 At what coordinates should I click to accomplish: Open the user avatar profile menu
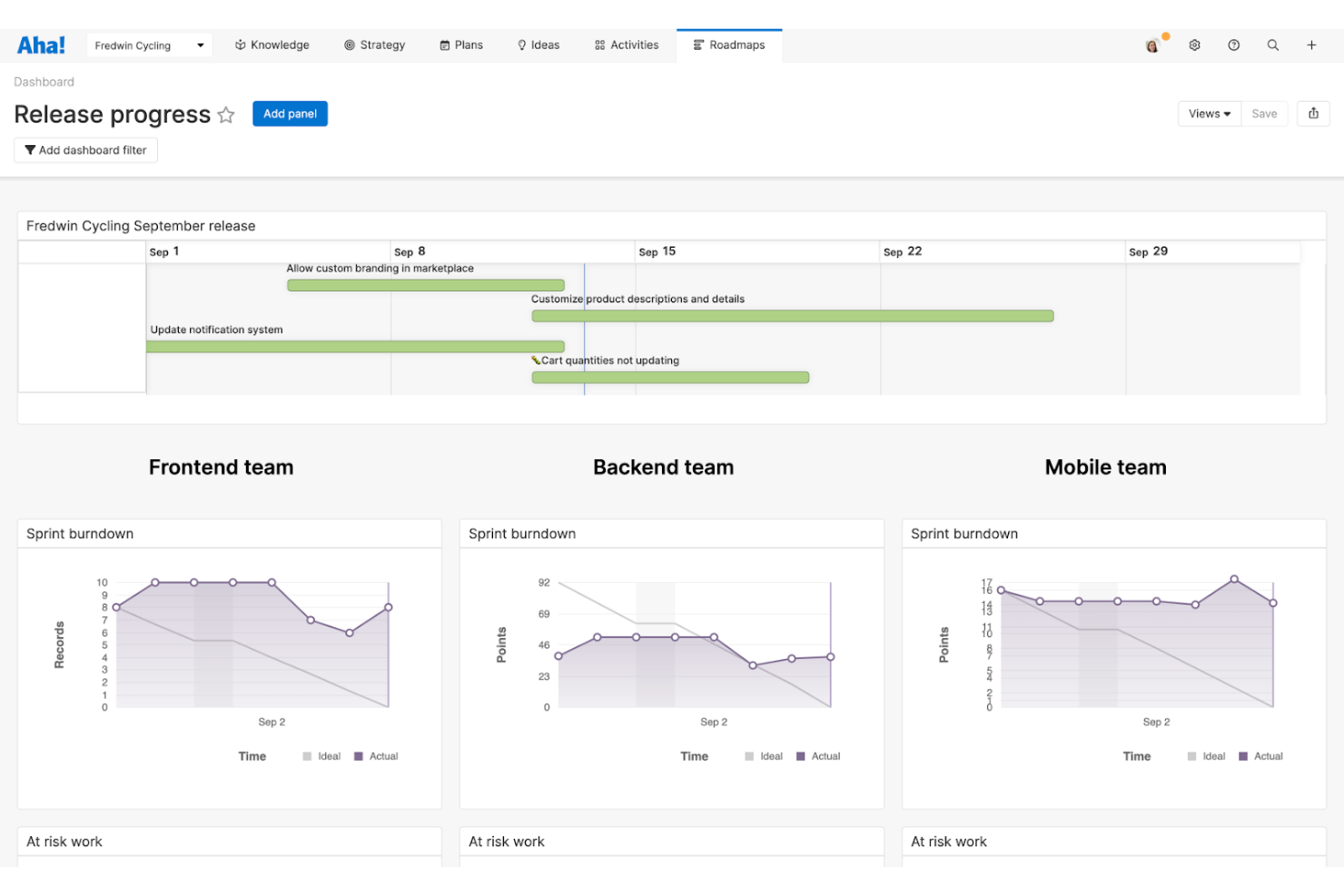1152,45
